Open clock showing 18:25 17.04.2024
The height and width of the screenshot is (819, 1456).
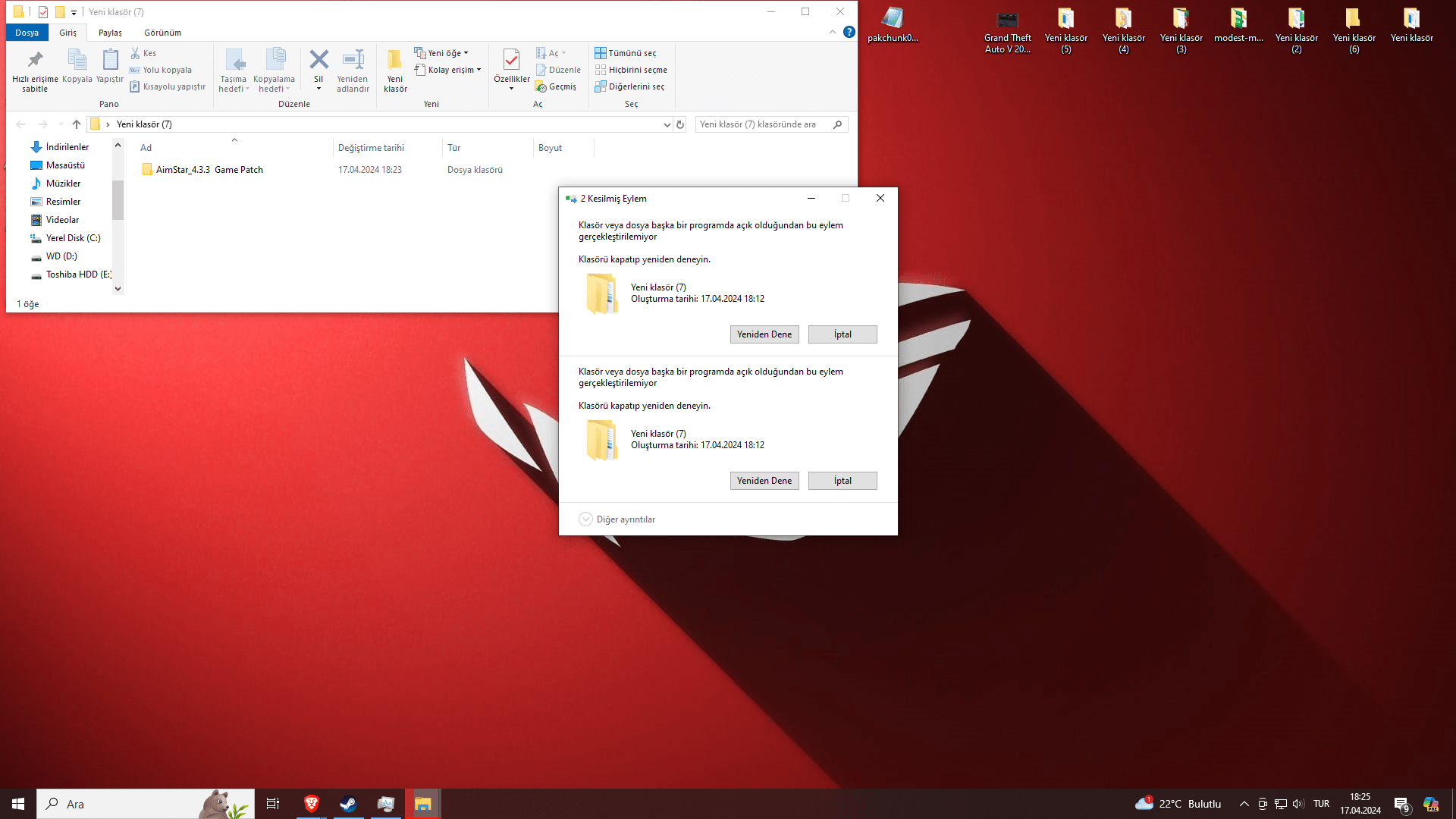[x=1360, y=804]
